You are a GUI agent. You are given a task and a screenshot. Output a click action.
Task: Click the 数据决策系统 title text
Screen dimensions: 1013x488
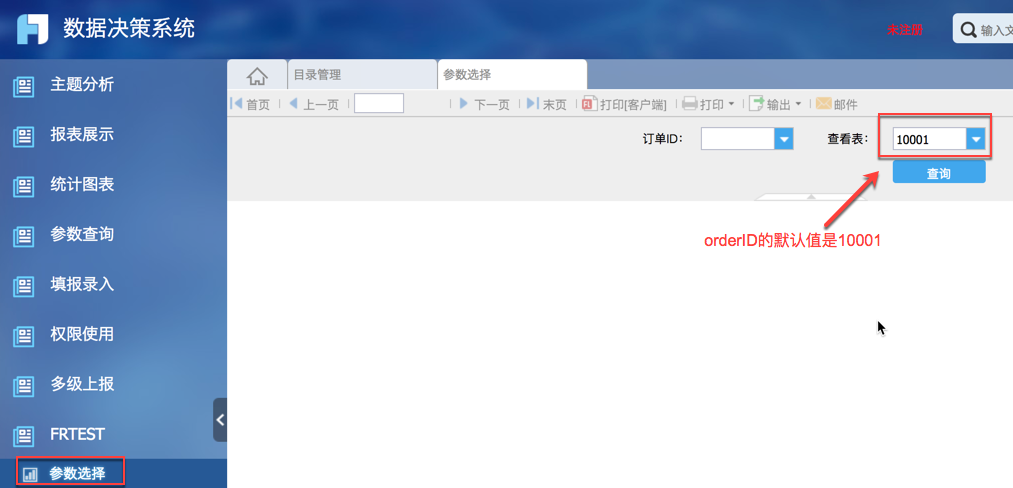pyautogui.click(x=129, y=29)
